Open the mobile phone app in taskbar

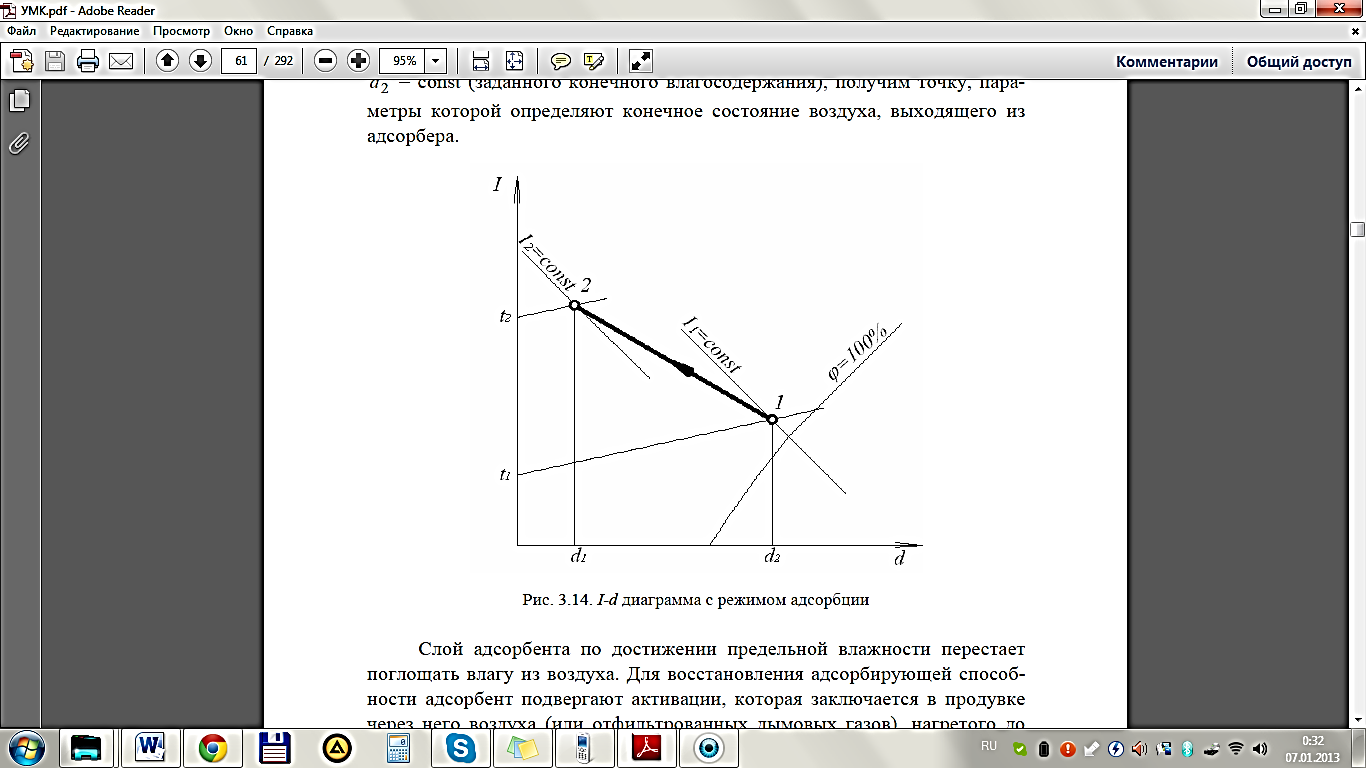584,747
